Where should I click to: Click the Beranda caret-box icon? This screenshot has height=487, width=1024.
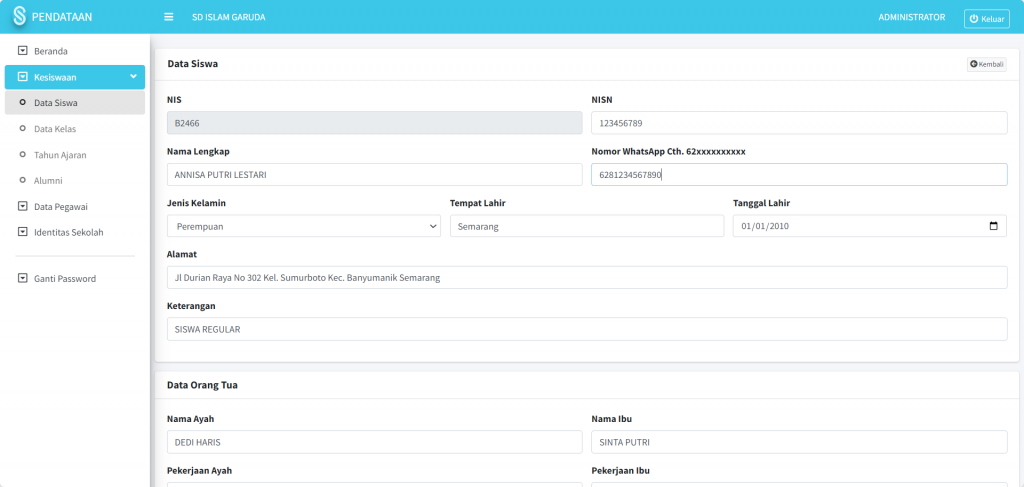point(23,51)
